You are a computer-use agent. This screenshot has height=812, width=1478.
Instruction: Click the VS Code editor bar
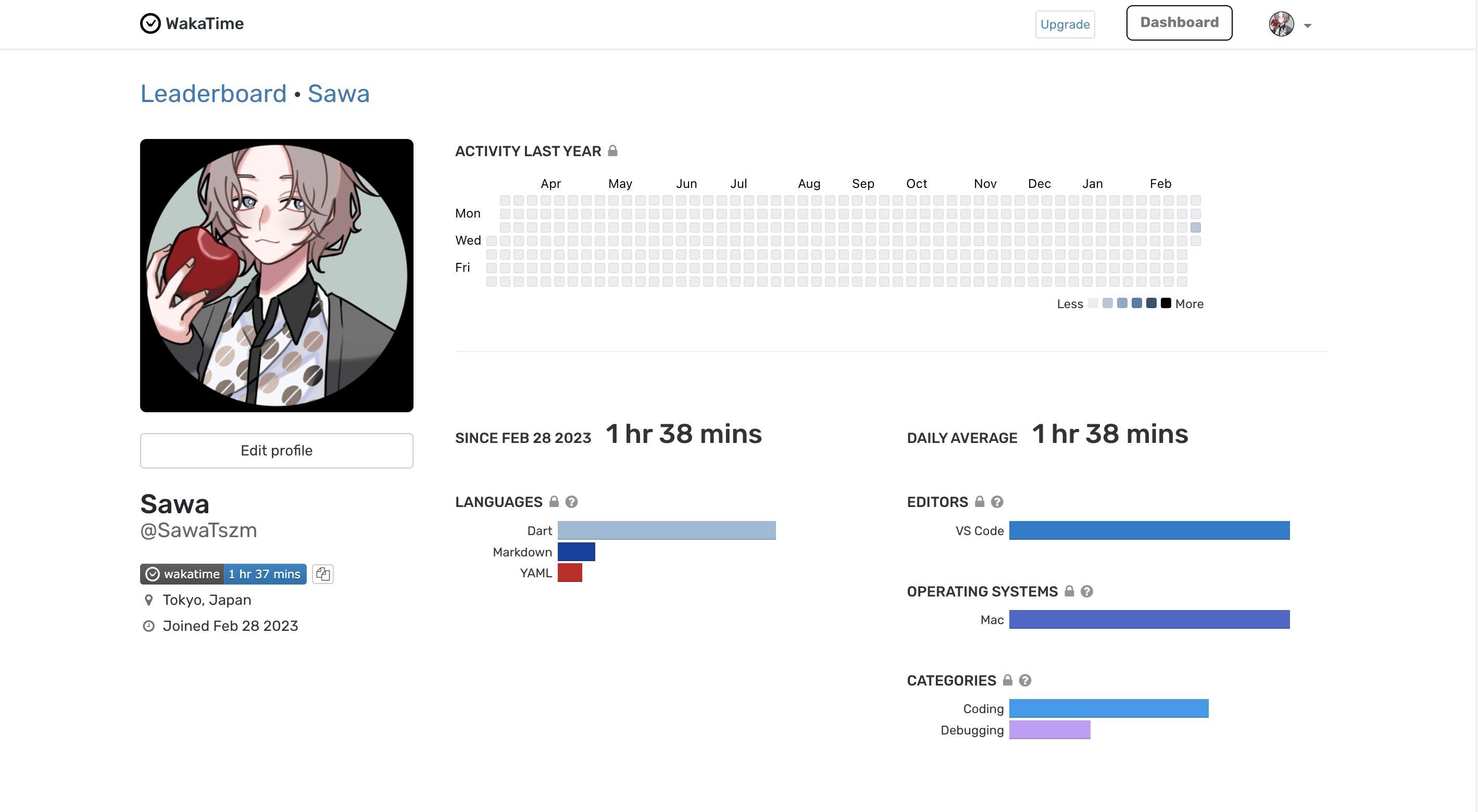pos(1149,530)
